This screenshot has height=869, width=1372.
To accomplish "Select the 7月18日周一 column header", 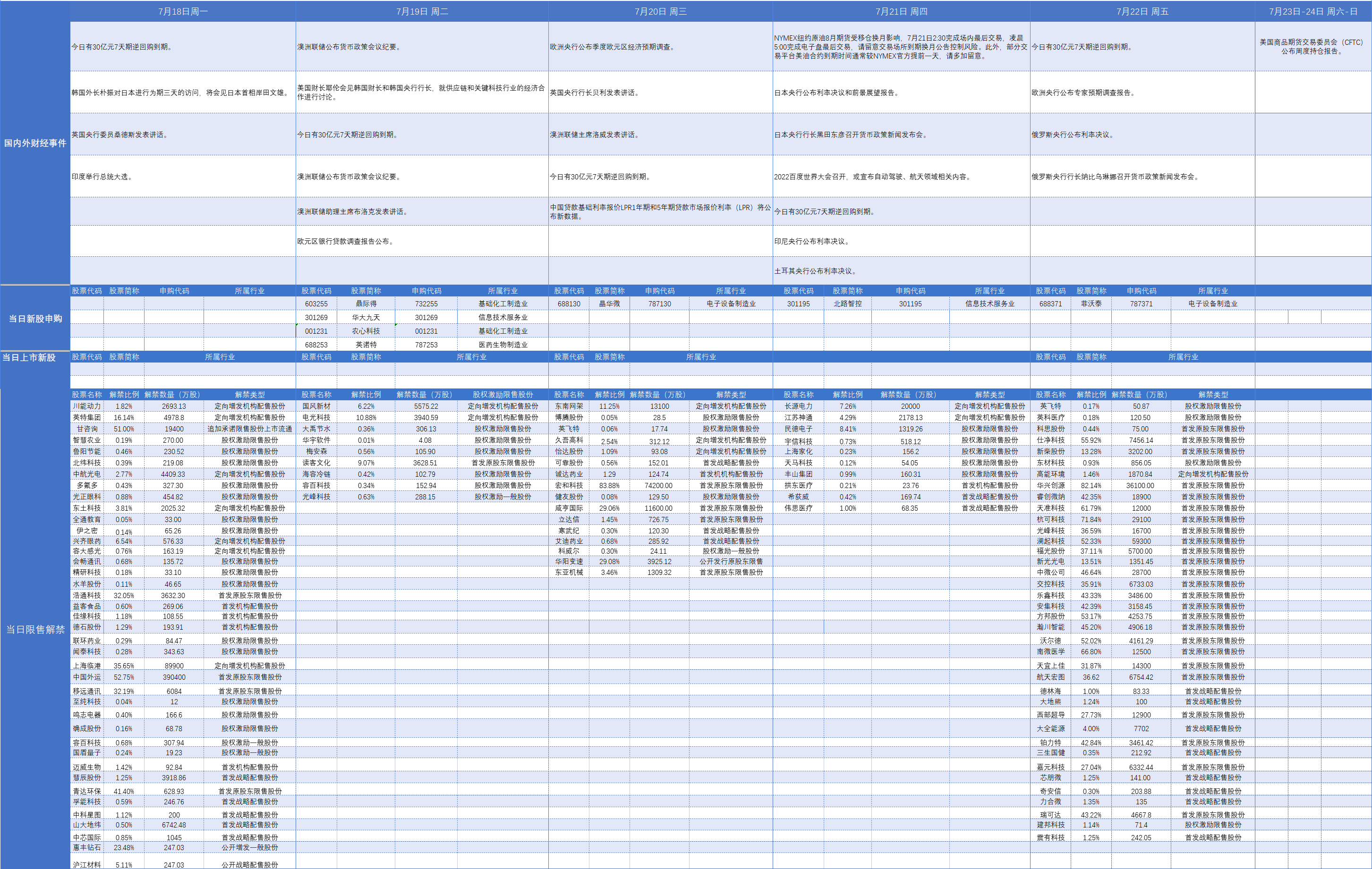I will (183, 11).
